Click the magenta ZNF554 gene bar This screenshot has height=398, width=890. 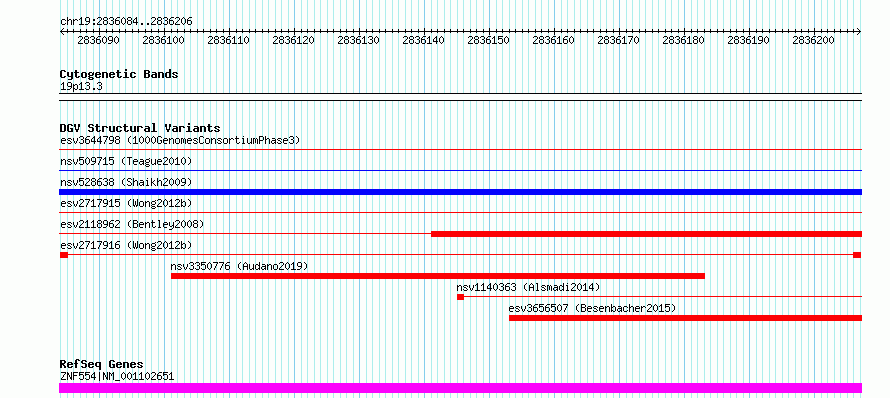click(460, 388)
